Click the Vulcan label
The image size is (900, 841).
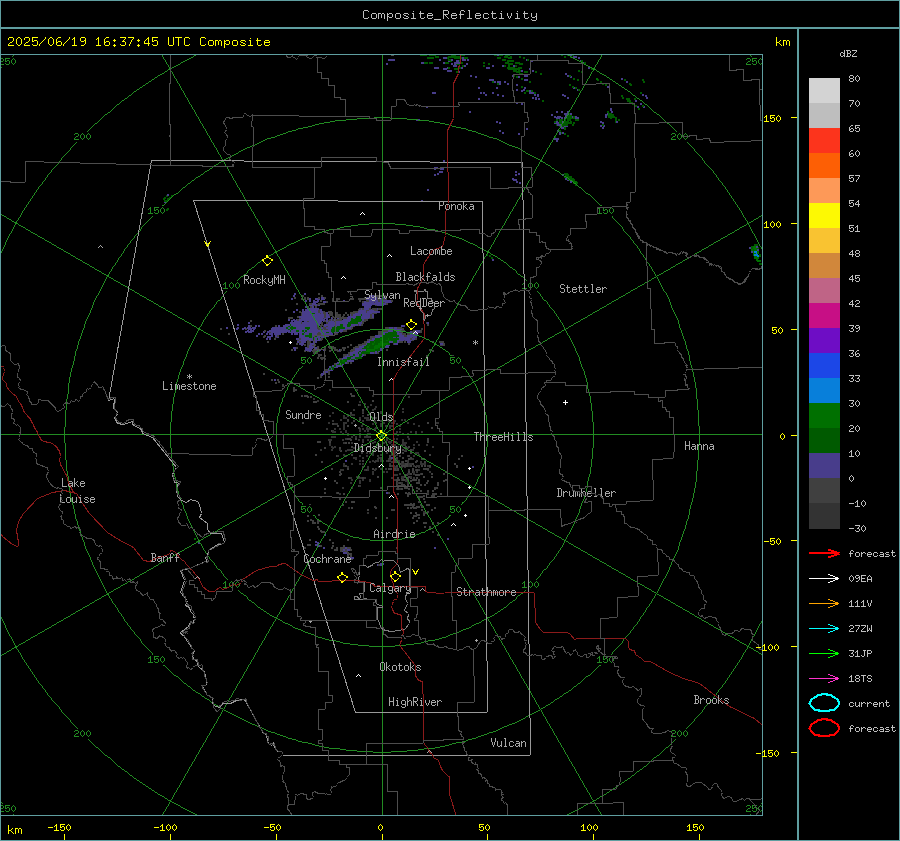point(508,743)
